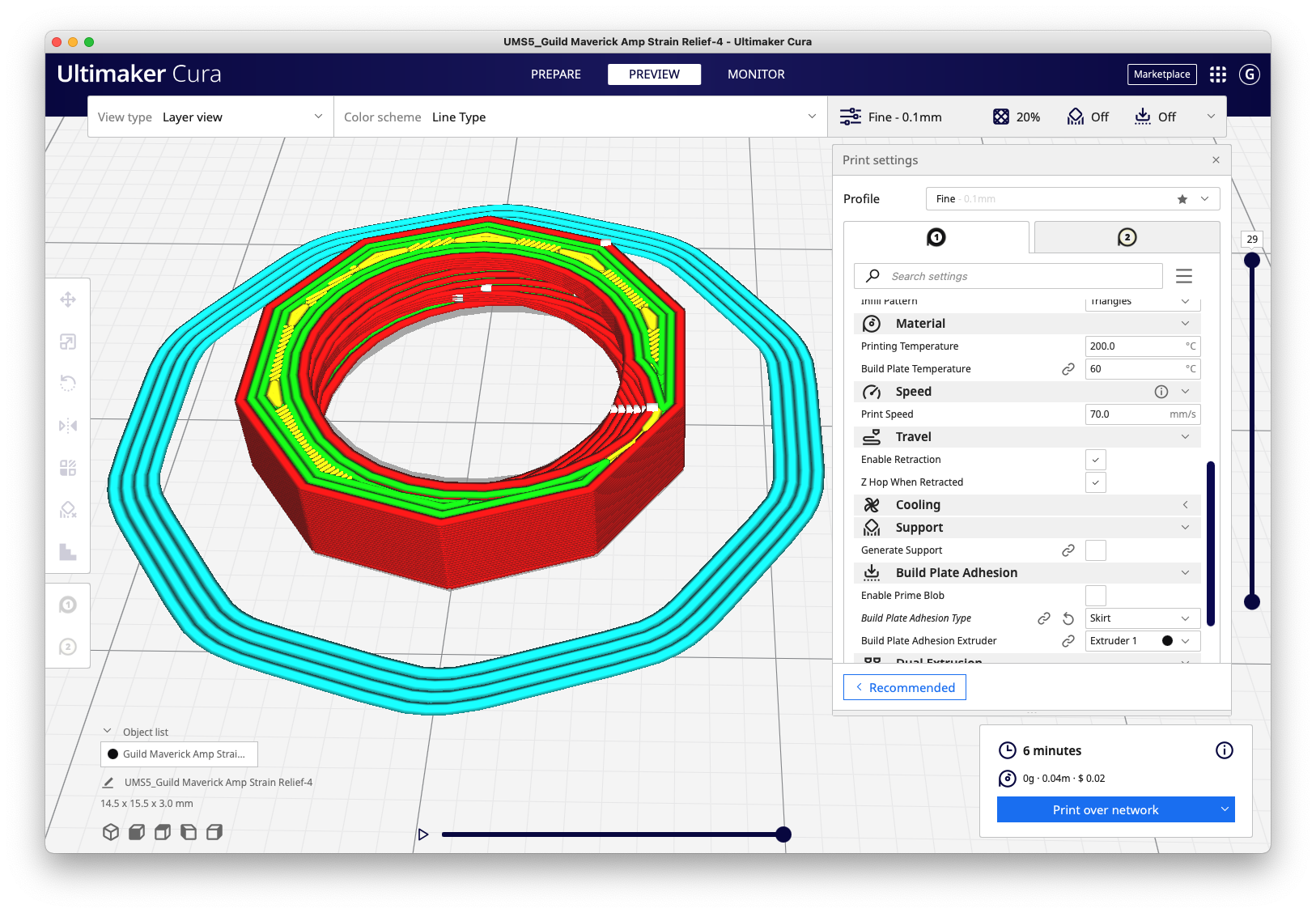Select Extruder 1 settings tab
This screenshot has height=913, width=1316.
[x=936, y=237]
